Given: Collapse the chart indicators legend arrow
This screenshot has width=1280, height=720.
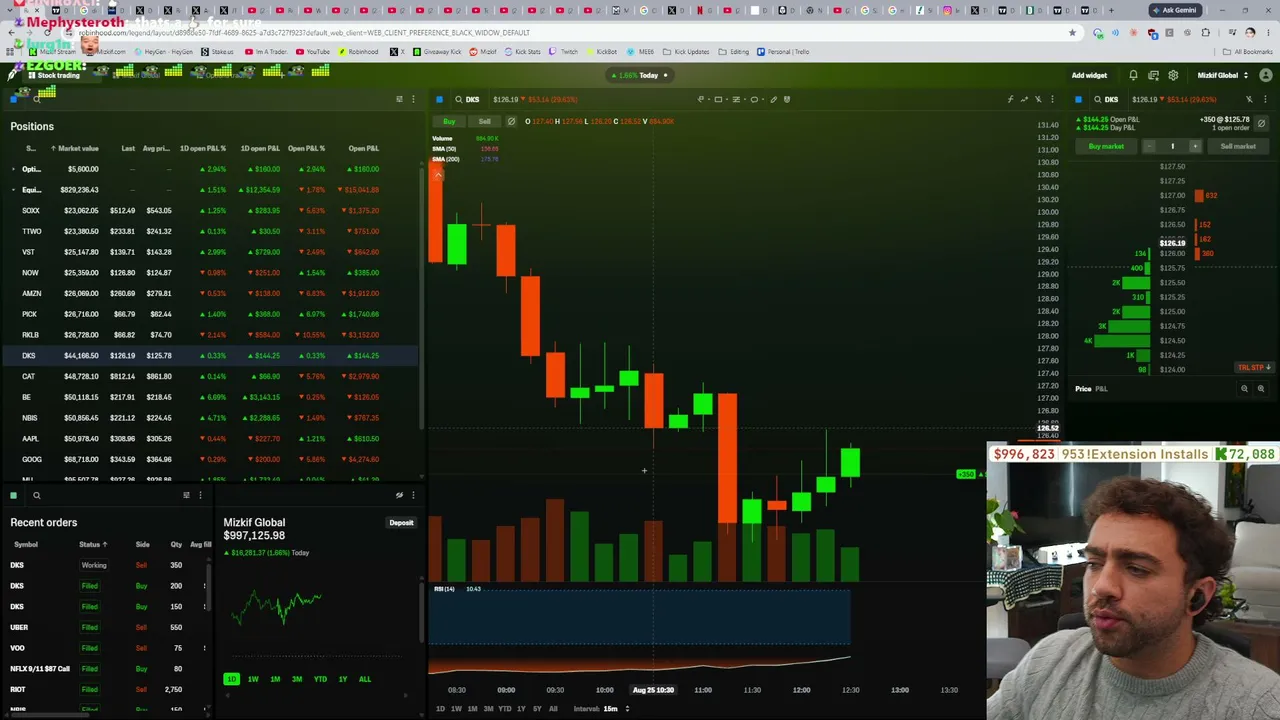Looking at the screenshot, I should click(437, 175).
